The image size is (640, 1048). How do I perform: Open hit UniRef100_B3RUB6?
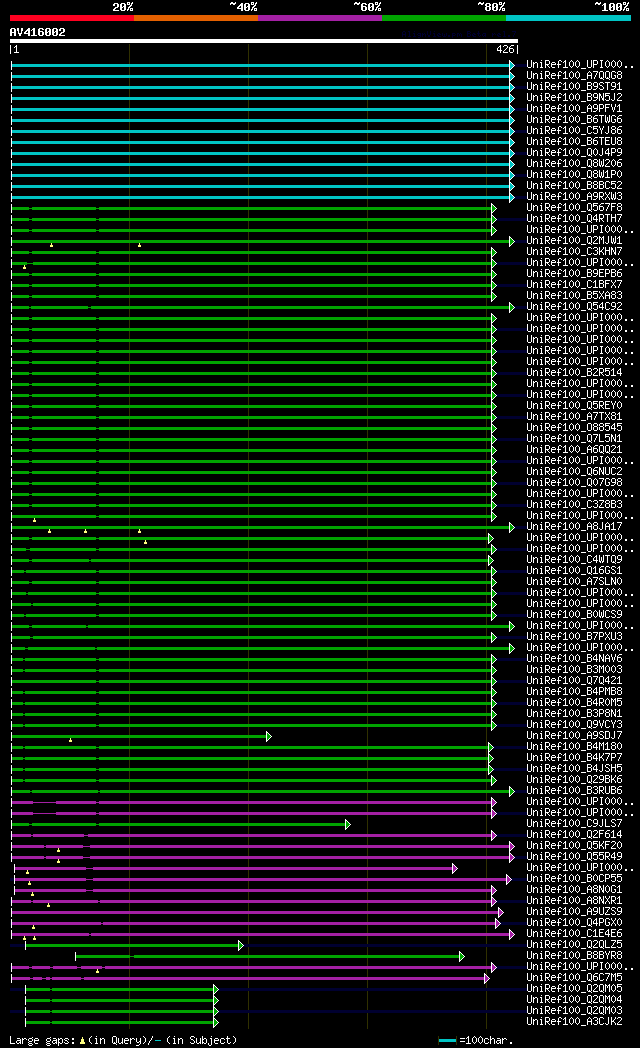(574, 790)
